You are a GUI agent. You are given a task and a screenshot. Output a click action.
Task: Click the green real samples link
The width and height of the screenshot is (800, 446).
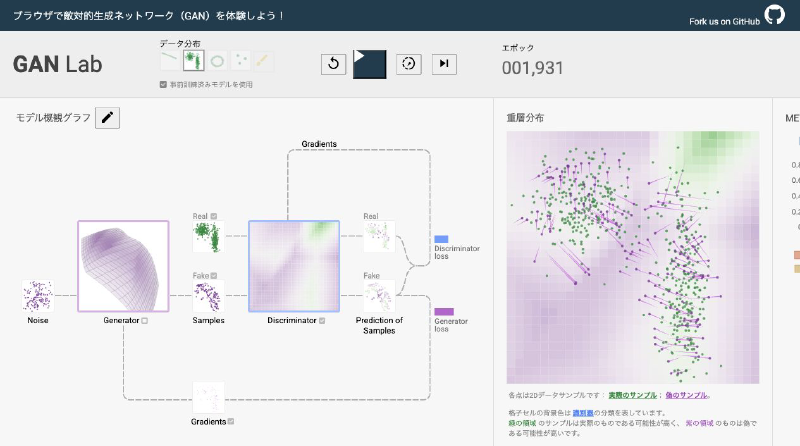[632, 395]
